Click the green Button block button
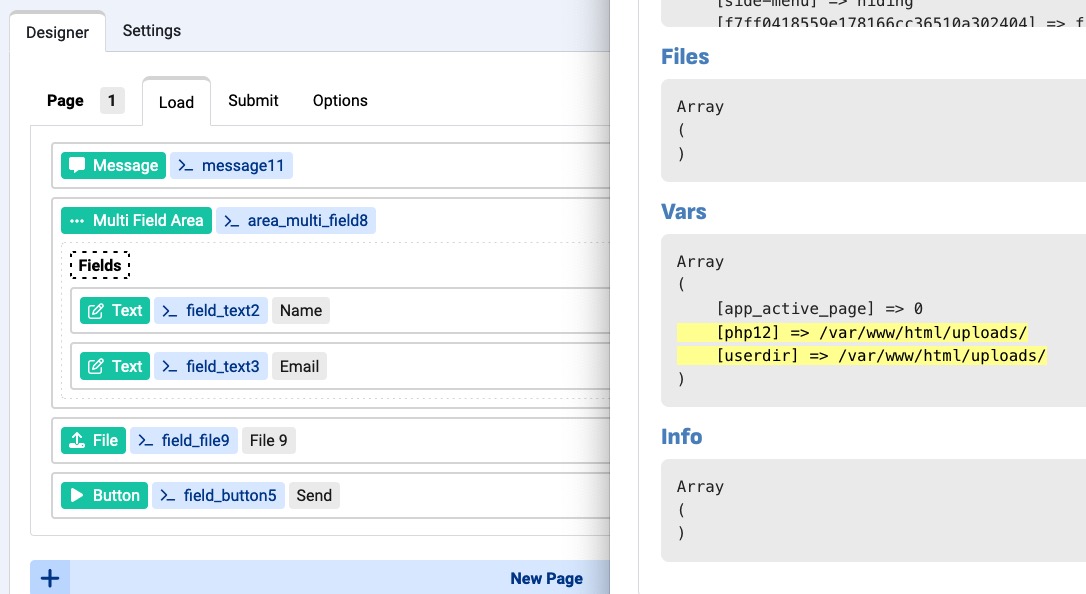Viewport: 1086px width, 594px height. pyautogui.click(x=105, y=495)
